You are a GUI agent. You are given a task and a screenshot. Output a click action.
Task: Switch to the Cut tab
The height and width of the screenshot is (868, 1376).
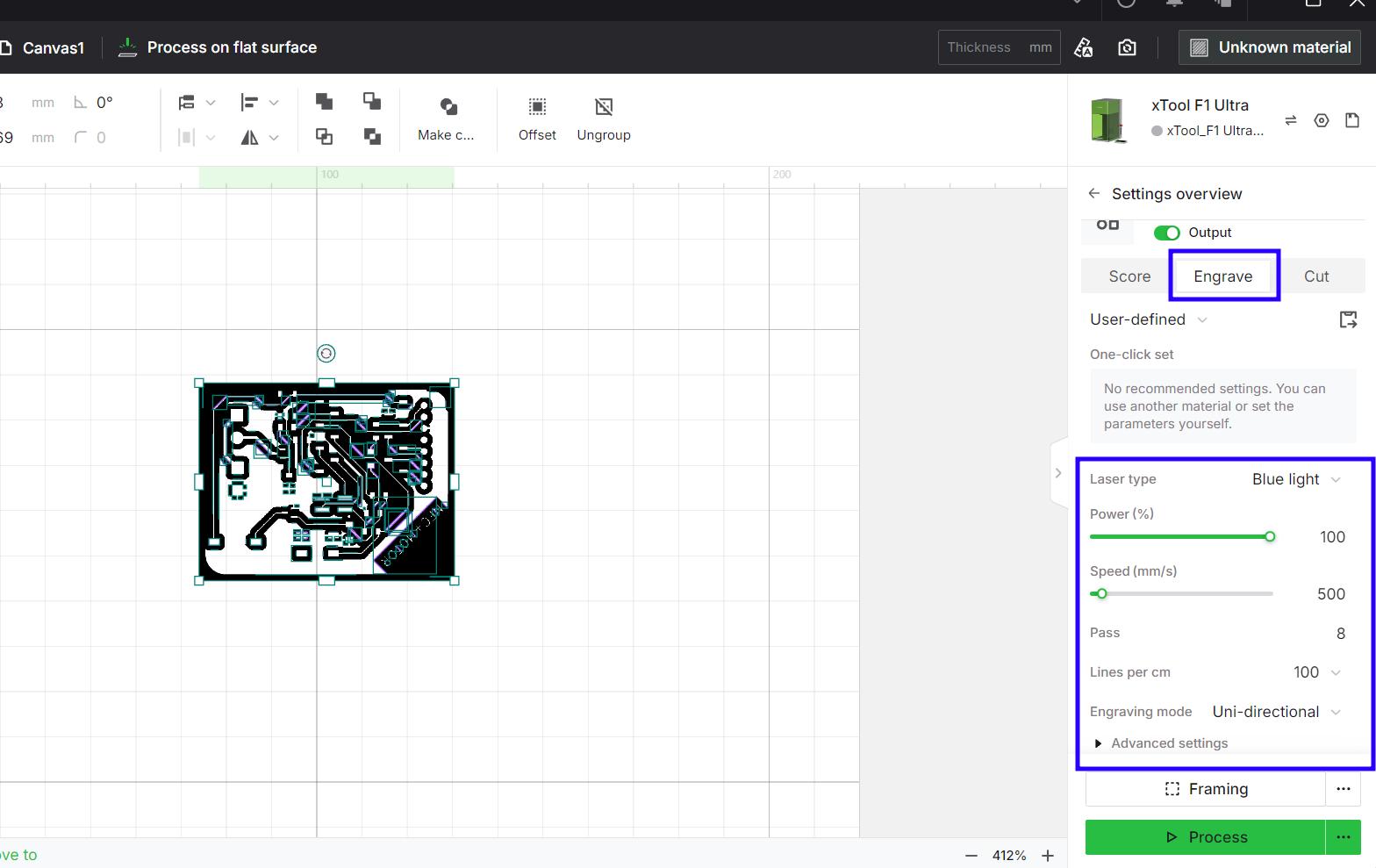pos(1316,276)
